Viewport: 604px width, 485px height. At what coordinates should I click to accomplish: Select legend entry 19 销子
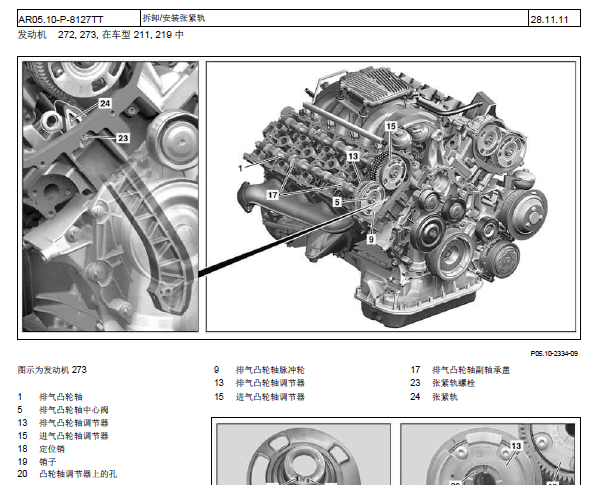37,462
